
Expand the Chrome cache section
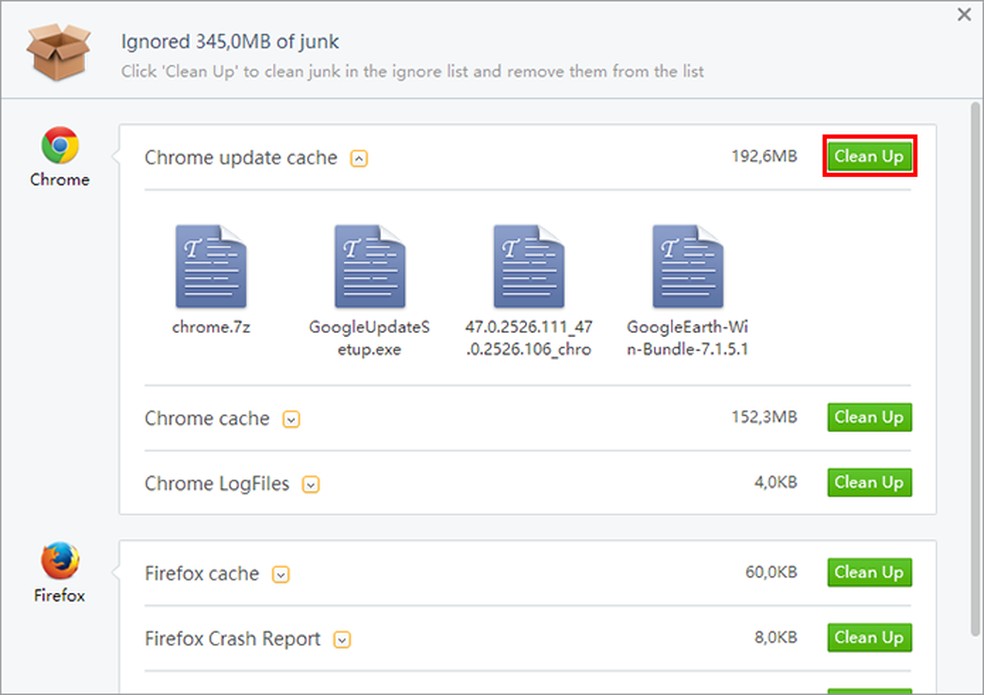pyautogui.click(x=291, y=419)
